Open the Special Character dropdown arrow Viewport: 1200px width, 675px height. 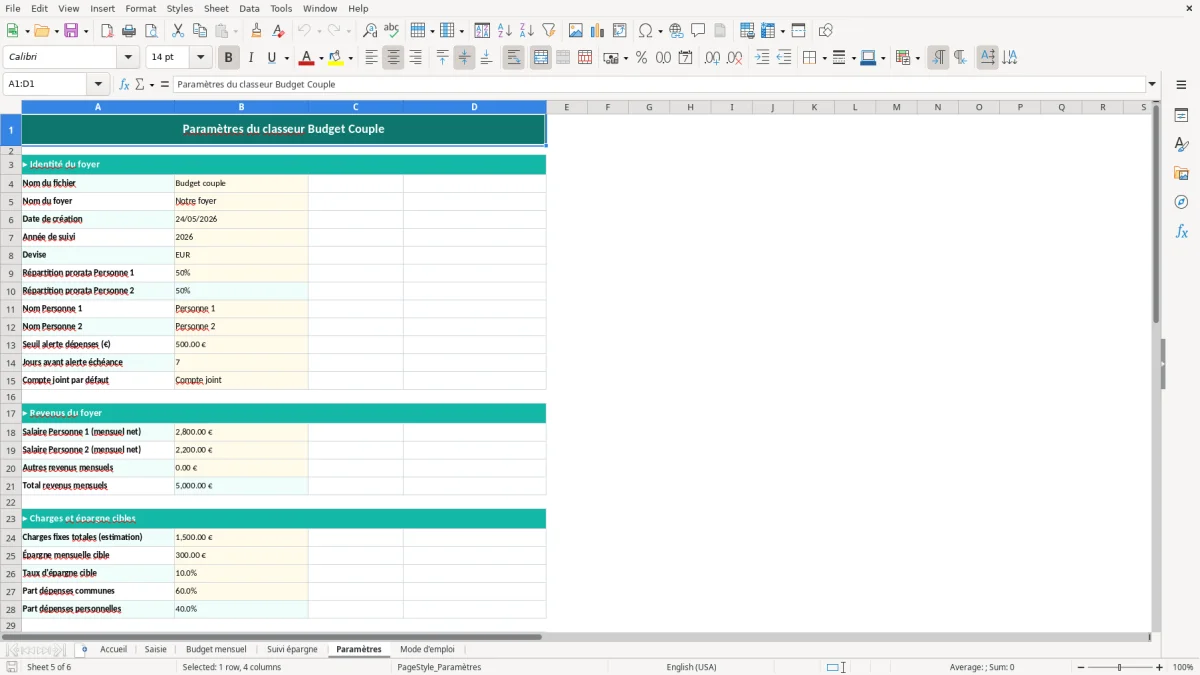coord(661,31)
